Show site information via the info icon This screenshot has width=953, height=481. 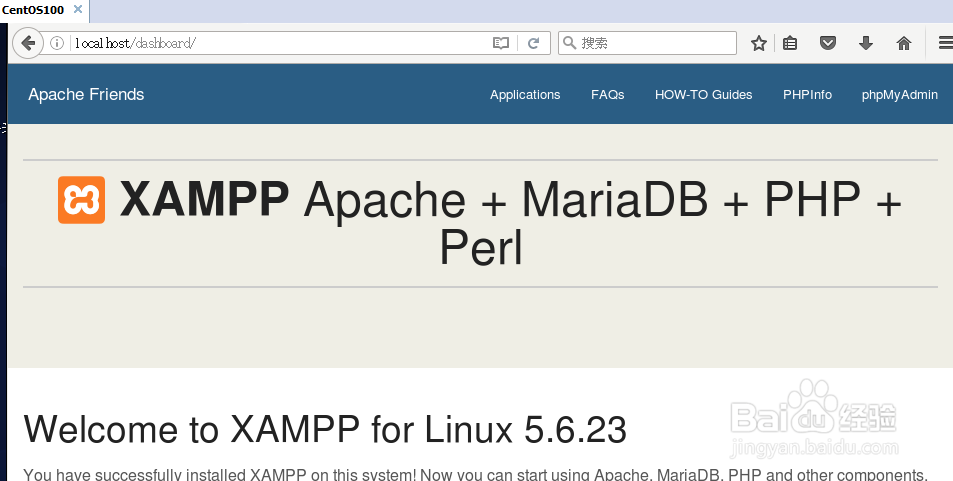click(57, 43)
